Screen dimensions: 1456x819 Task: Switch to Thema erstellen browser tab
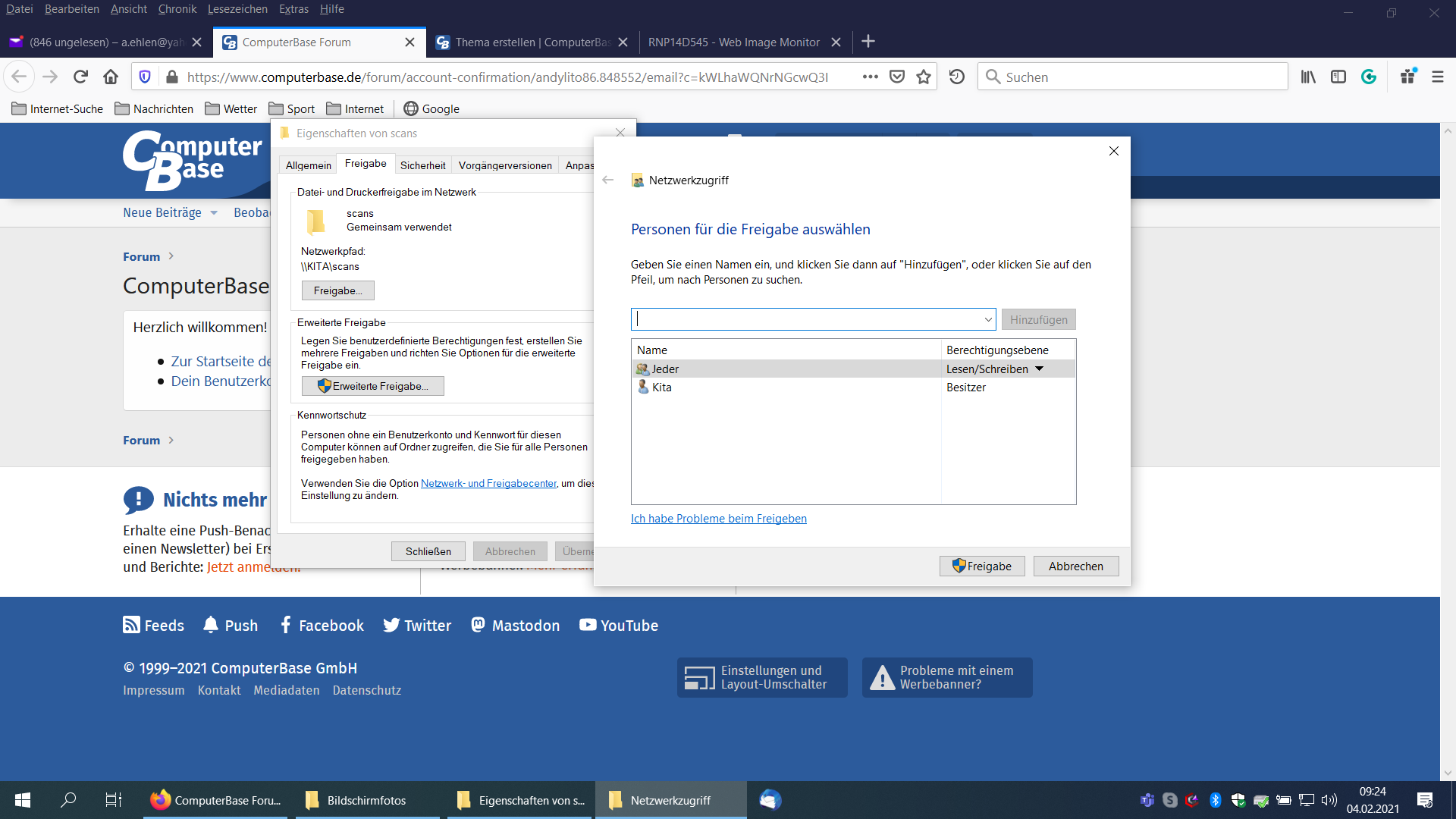click(531, 42)
